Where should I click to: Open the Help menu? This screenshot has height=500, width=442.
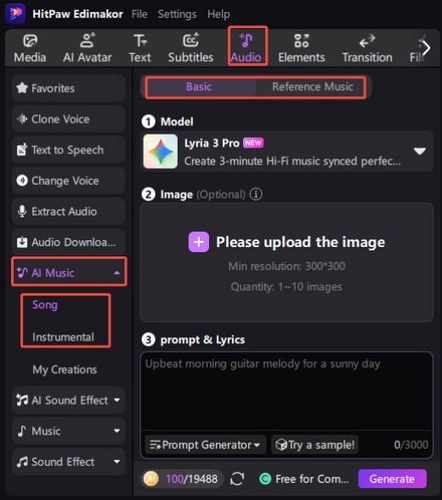click(218, 14)
